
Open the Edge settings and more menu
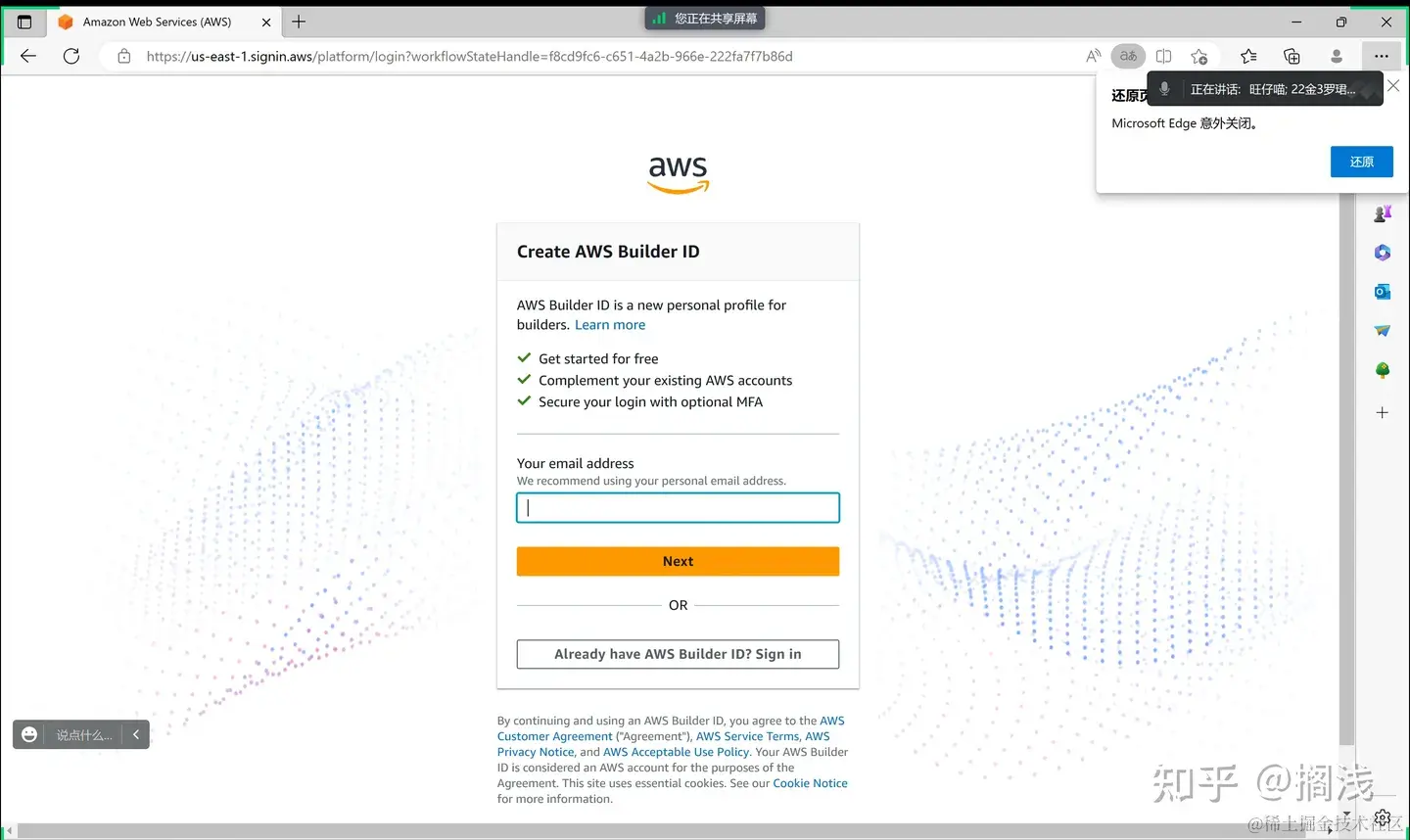[1382, 56]
